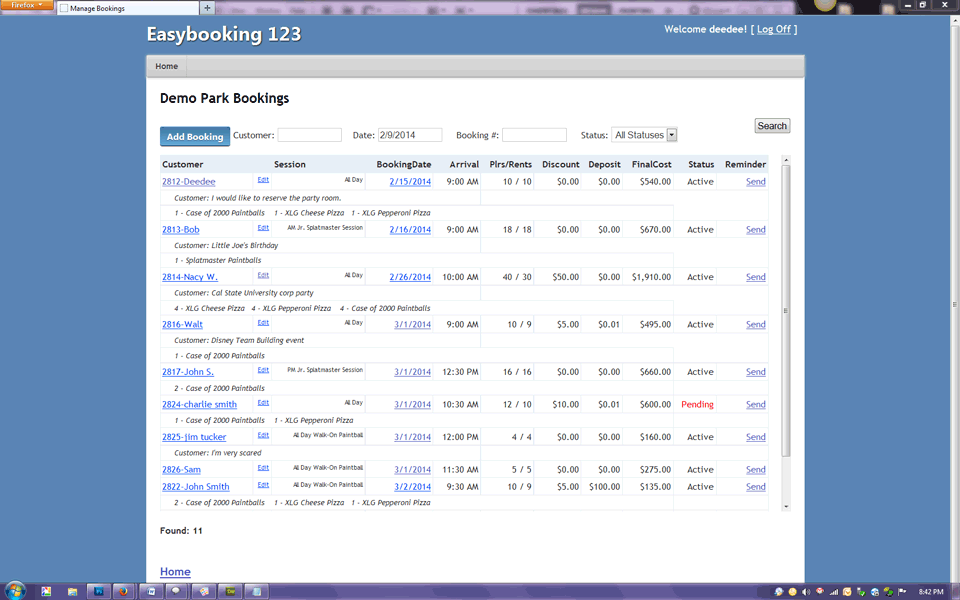Send reminder for 2813-Bob

756,230
